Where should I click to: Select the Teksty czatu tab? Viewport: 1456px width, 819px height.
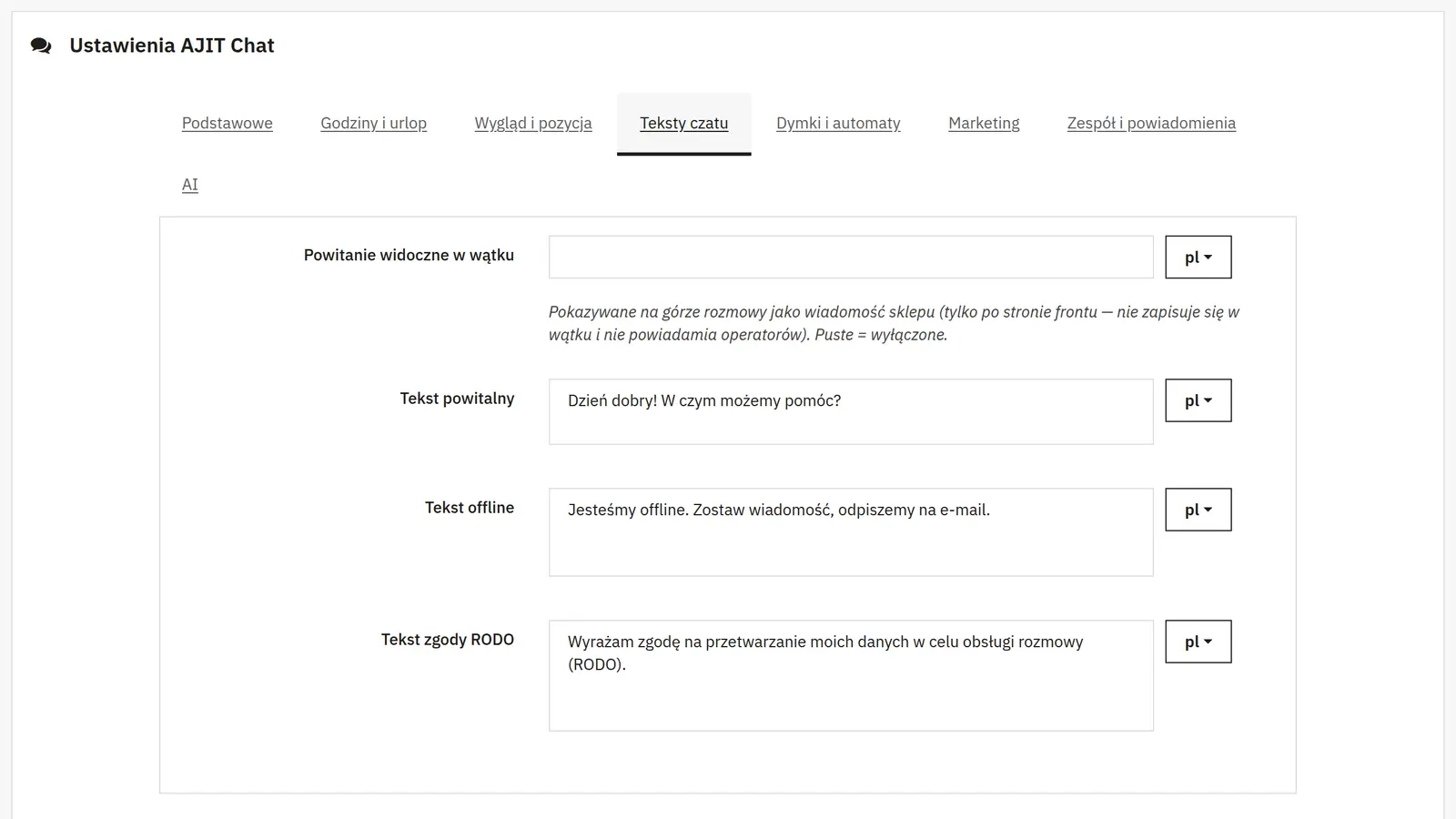point(684,123)
